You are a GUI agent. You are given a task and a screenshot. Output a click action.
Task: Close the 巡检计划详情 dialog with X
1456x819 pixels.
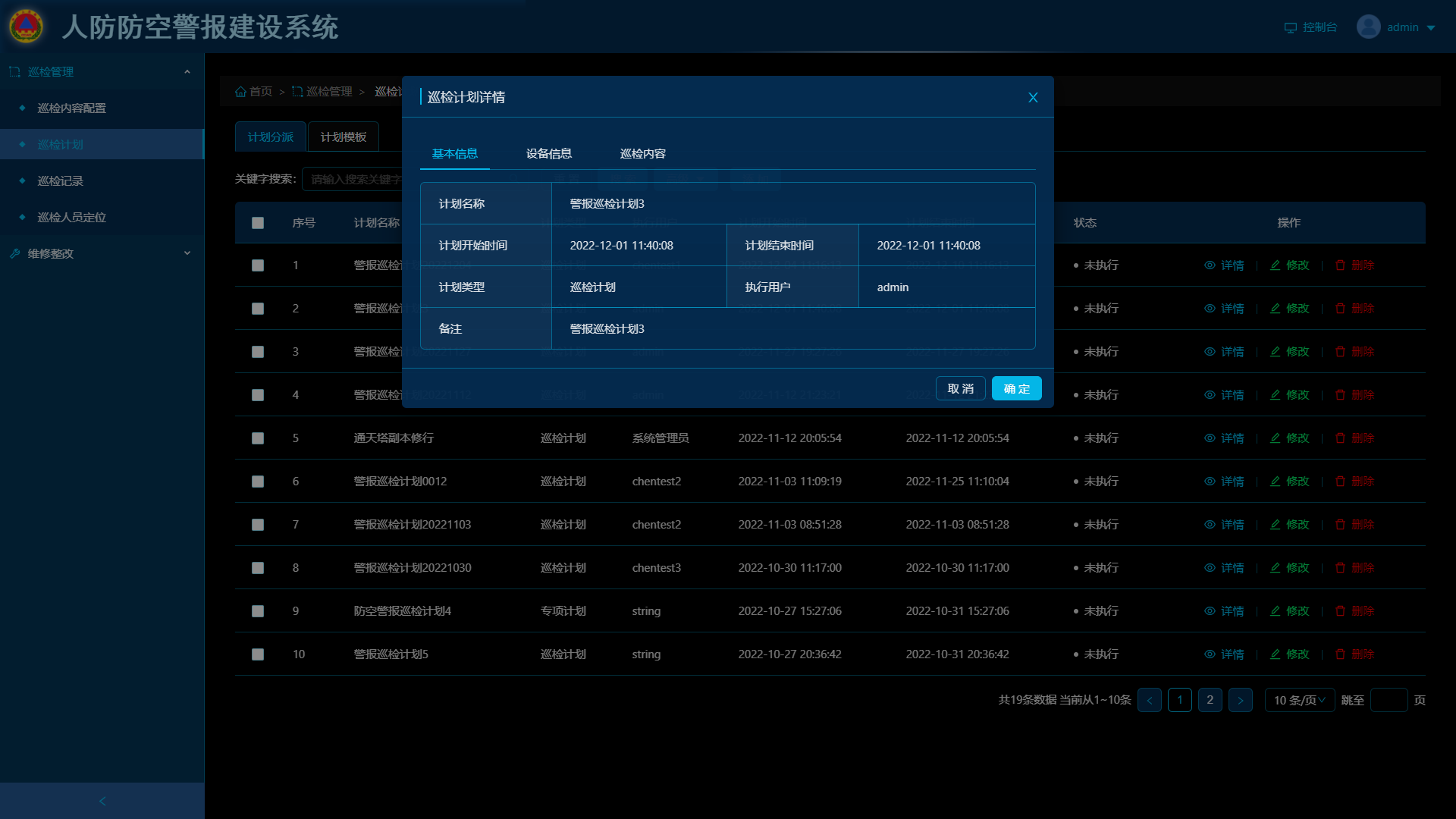coord(1033,98)
